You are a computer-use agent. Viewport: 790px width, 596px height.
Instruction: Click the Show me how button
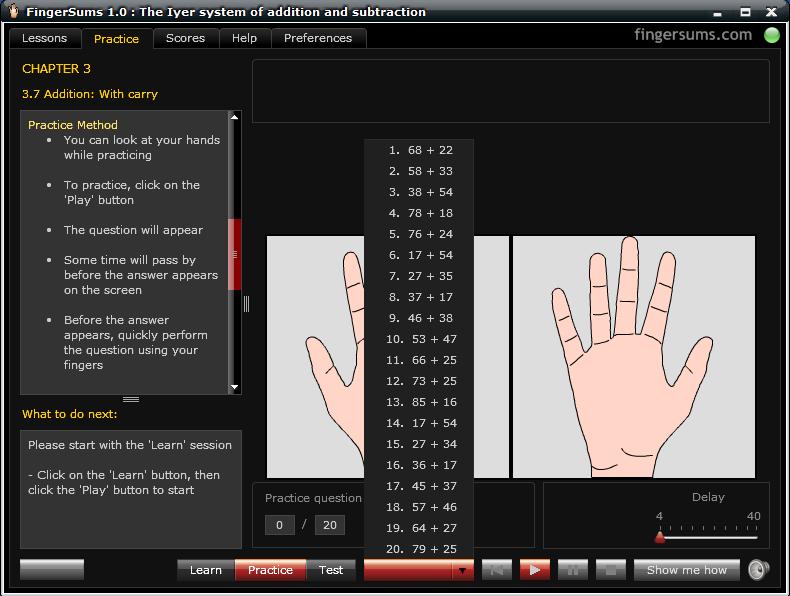(687, 570)
